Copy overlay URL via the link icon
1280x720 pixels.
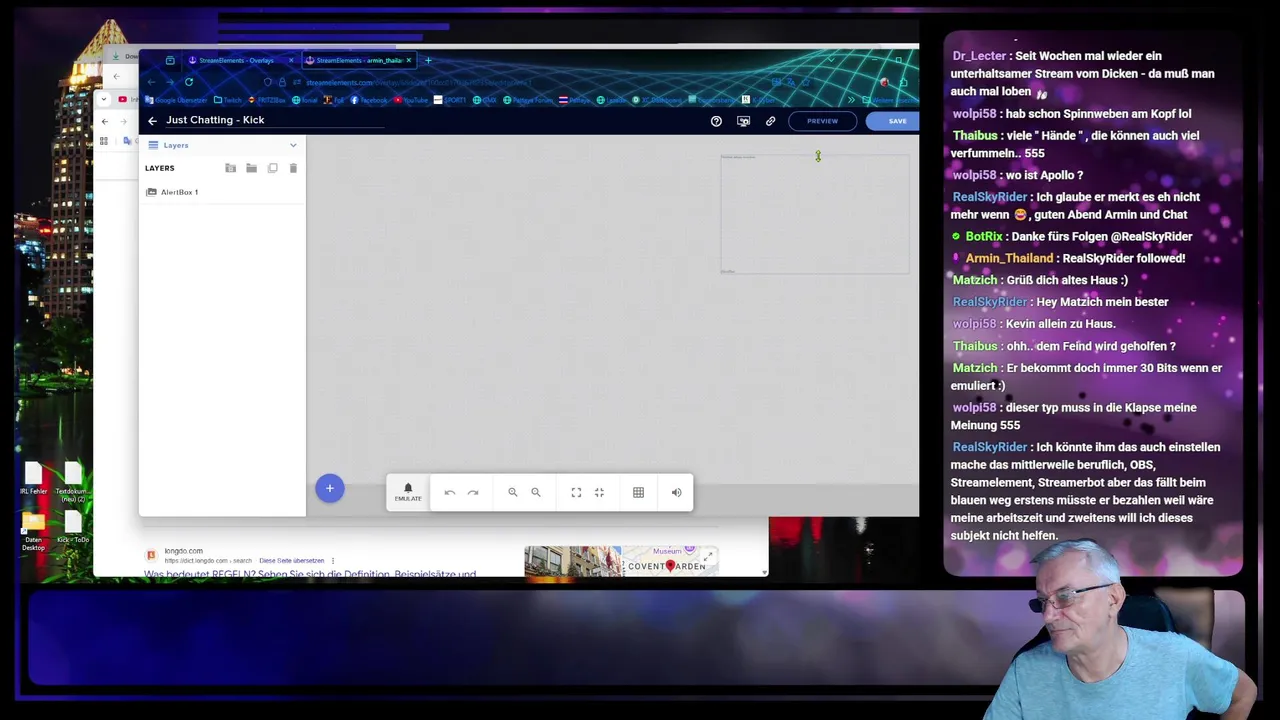click(770, 121)
